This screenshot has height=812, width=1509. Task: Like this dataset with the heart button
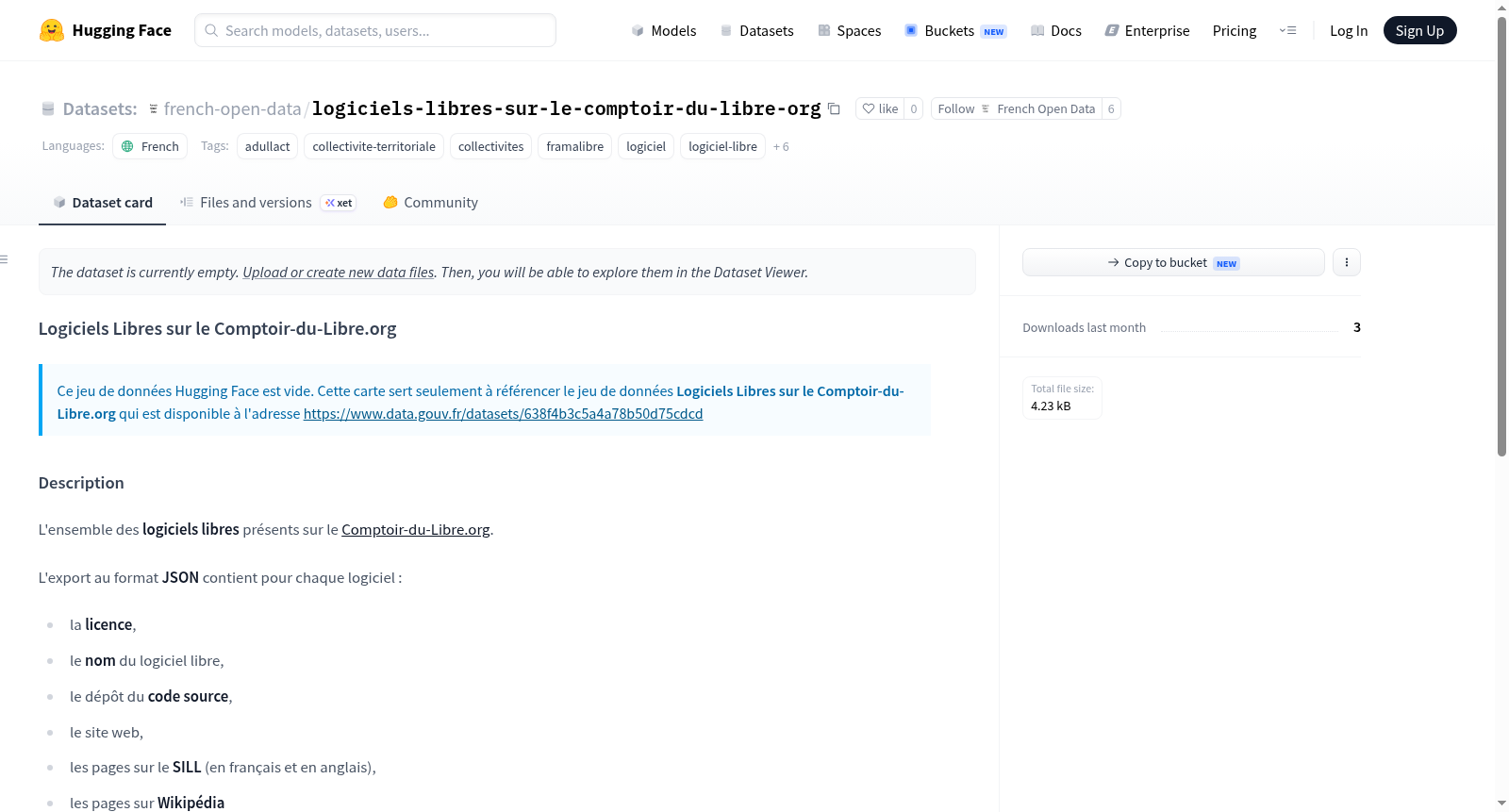(x=880, y=109)
